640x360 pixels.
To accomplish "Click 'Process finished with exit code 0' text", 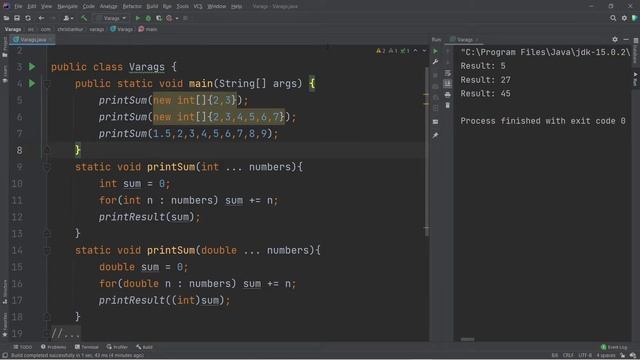I will coord(542,121).
